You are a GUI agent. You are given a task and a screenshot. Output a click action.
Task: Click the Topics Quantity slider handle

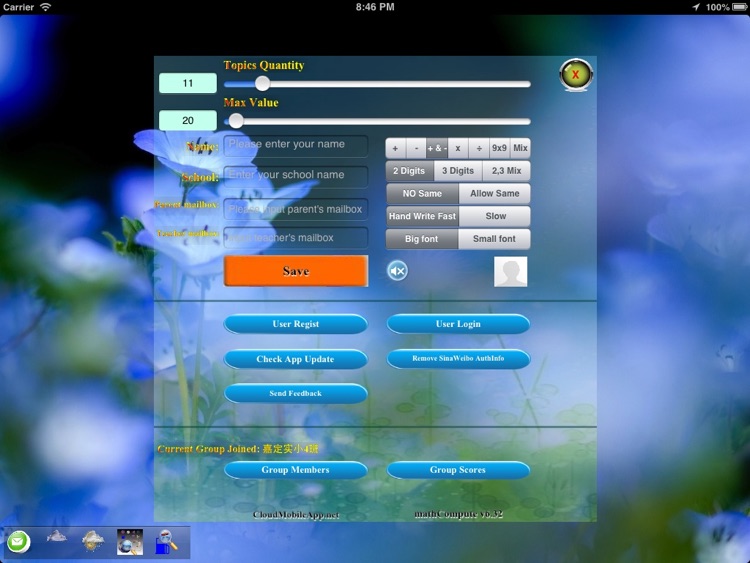(x=262, y=84)
